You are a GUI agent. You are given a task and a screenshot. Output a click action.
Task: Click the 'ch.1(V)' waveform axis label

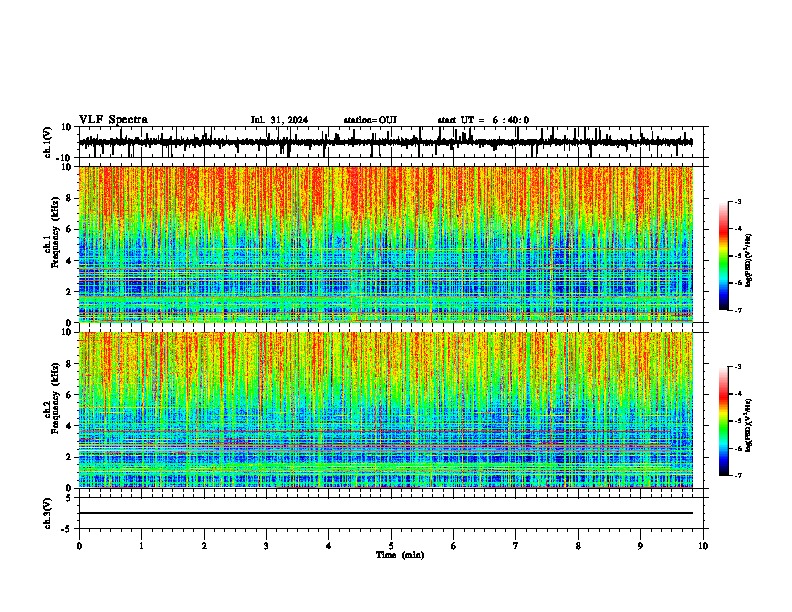pos(48,142)
